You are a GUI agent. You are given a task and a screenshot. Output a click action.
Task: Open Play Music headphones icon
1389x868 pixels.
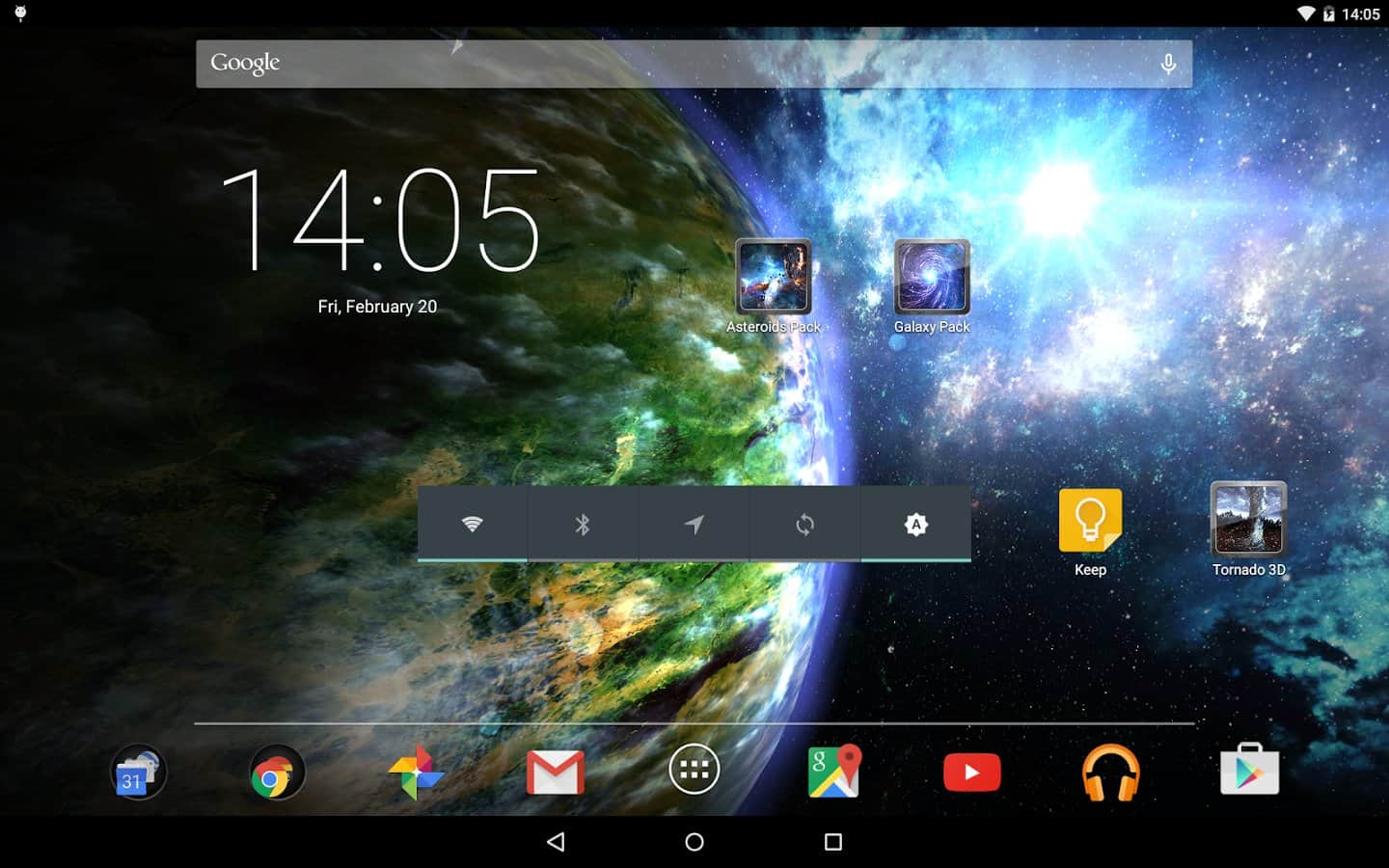point(1110,773)
